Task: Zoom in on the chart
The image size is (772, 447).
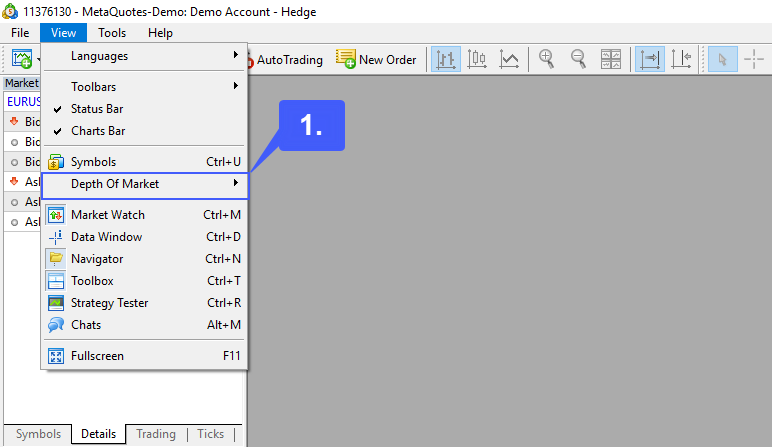Action: [x=547, y=59]
